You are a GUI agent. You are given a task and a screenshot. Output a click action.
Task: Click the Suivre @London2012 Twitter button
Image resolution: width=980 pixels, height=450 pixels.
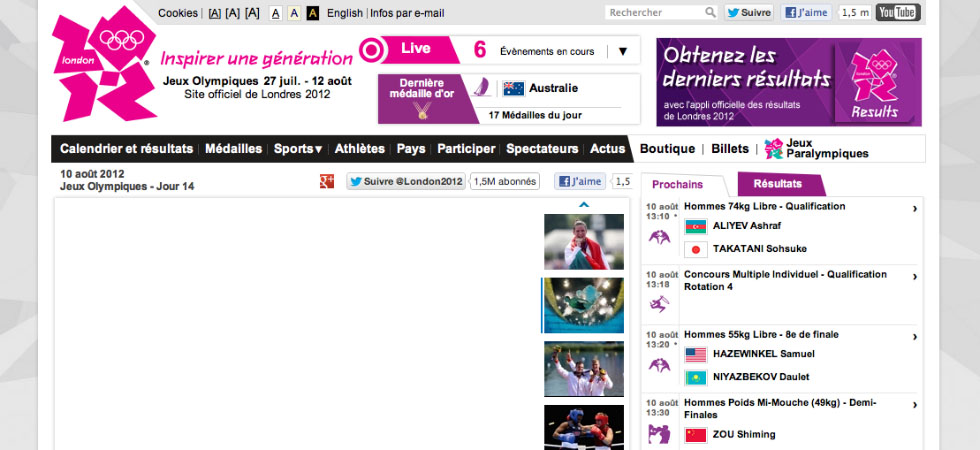coord(405,181)
